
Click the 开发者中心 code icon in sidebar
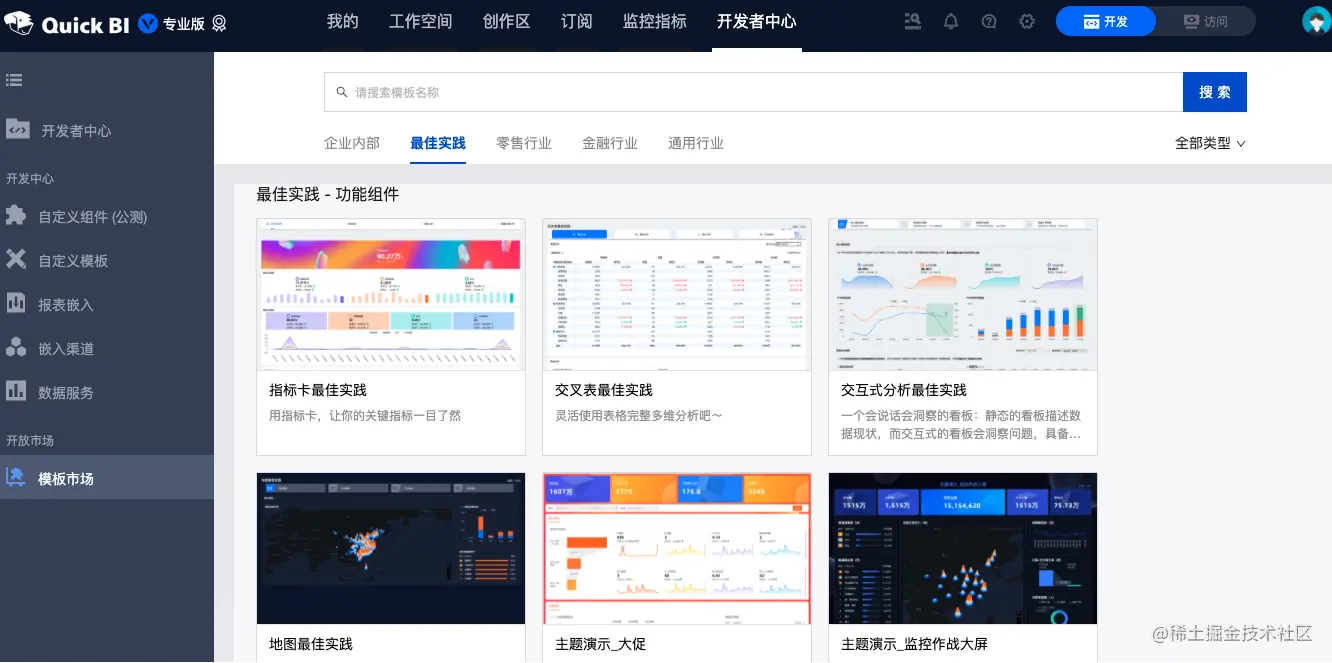[17, 129]
